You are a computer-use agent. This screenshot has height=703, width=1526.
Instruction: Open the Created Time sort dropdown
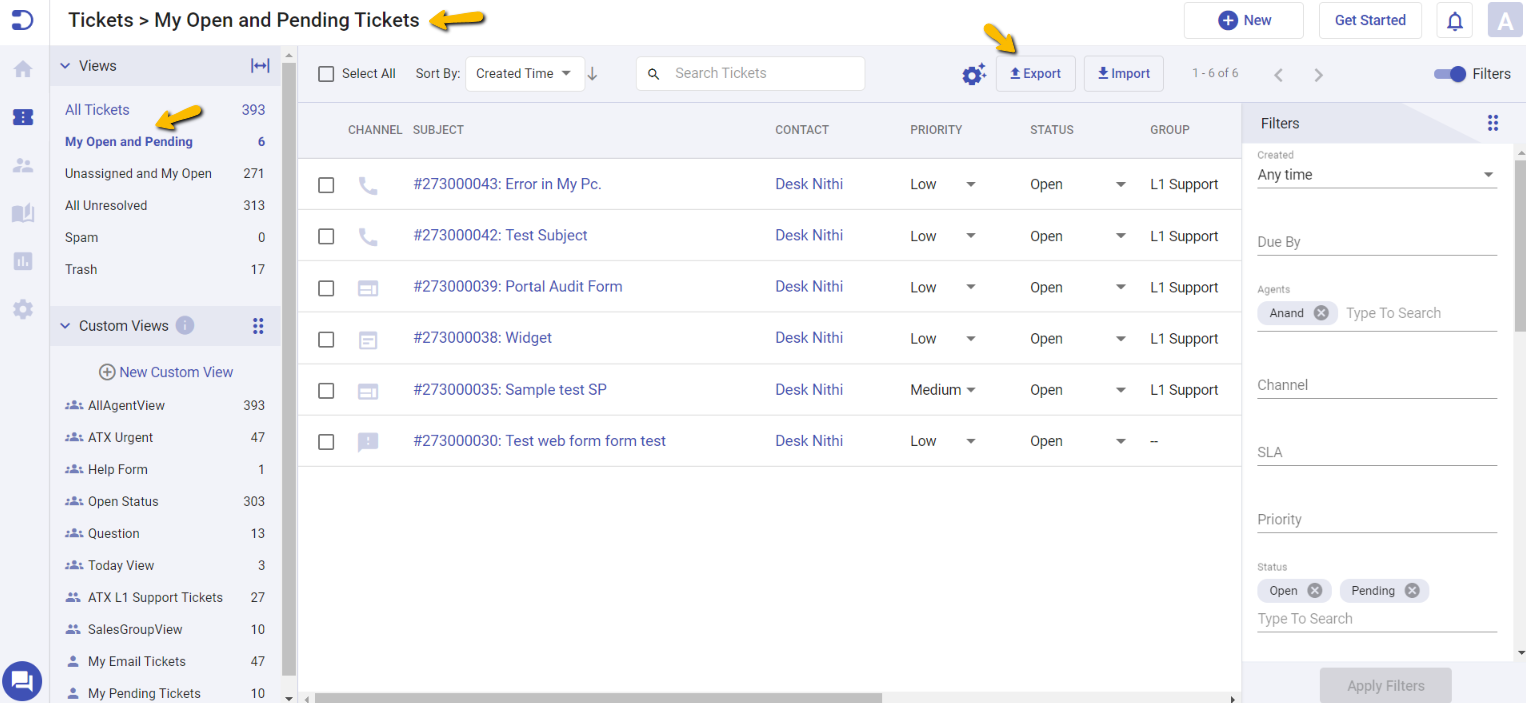(x=524, y=73)
